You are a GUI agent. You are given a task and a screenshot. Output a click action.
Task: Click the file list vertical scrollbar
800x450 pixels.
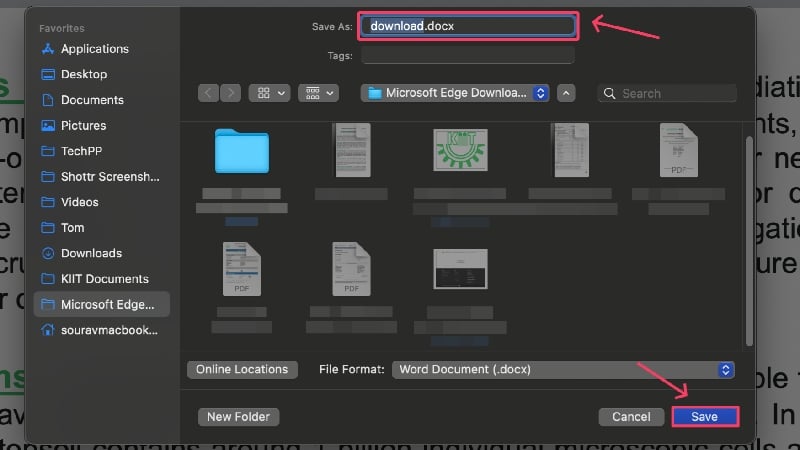tap(749, 241)
